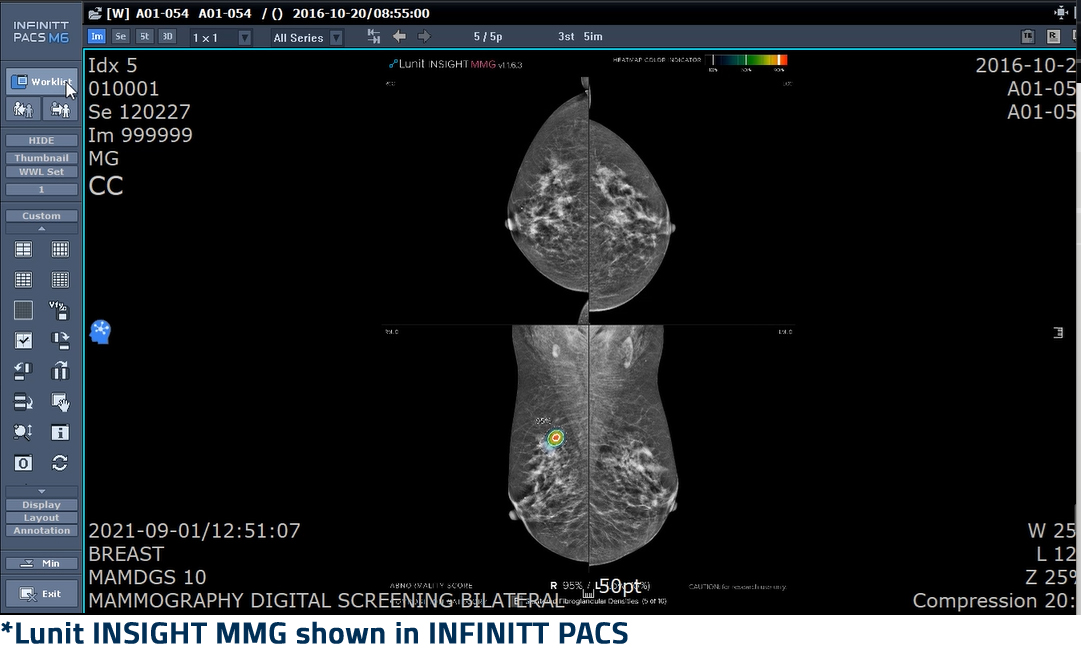Click the TE text overlay icon
The image size is (1081, 649).
pyautogui.click(x=1028, y=37)
